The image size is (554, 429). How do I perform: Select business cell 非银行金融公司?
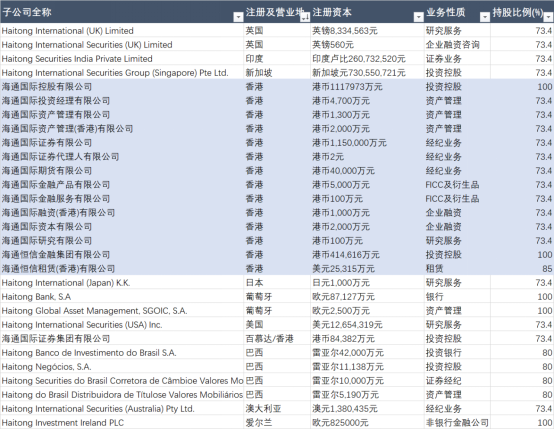coord(457,423)
